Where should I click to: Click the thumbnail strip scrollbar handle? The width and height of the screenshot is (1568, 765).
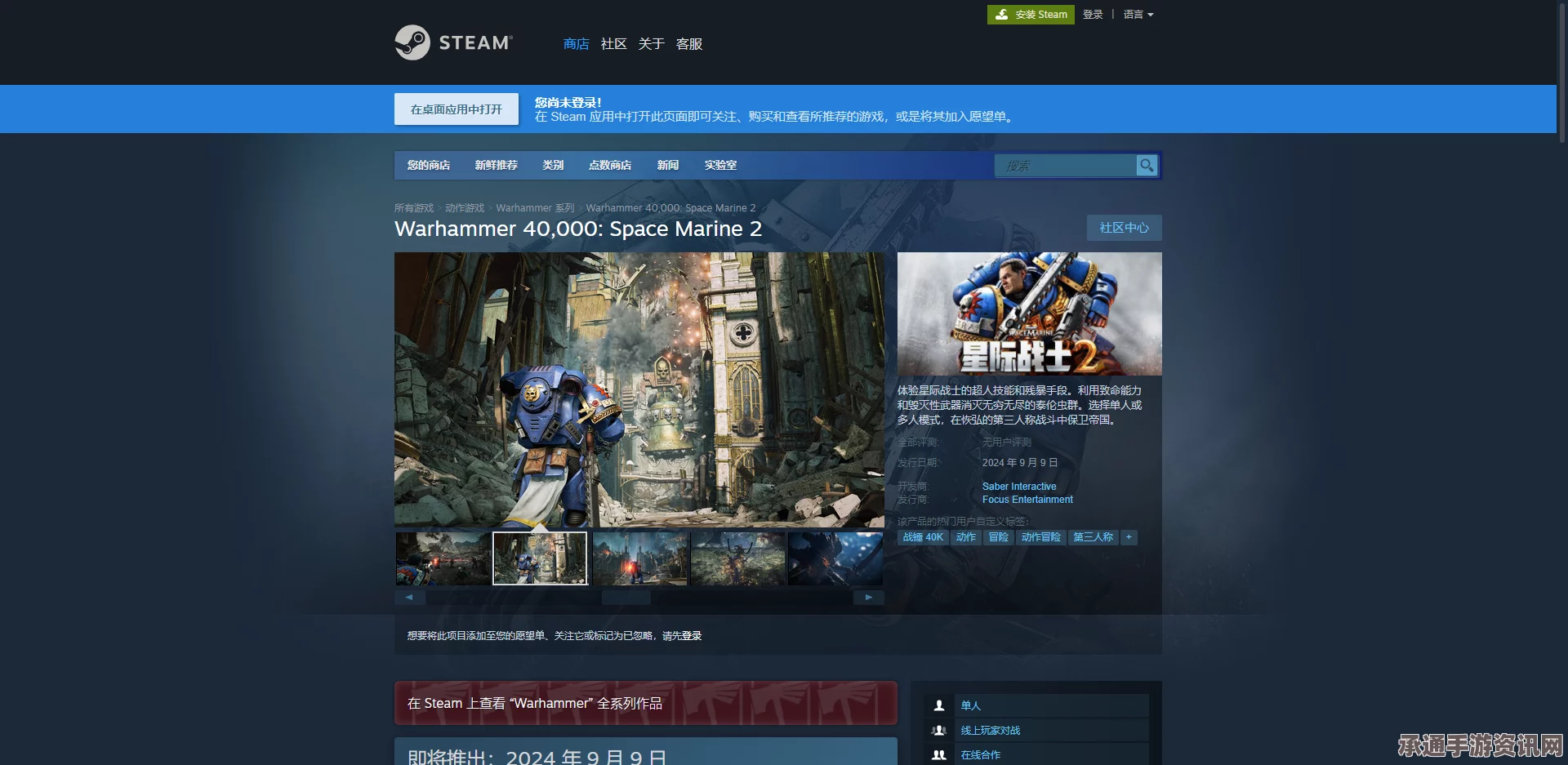pos(626,598)
